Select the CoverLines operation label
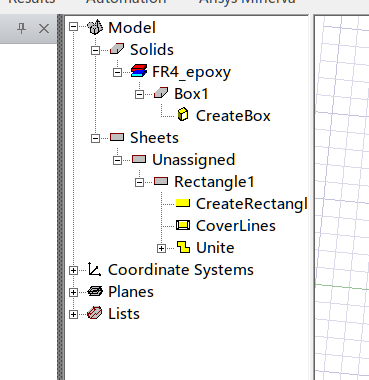The image size is (369, 380). (236, 225)
